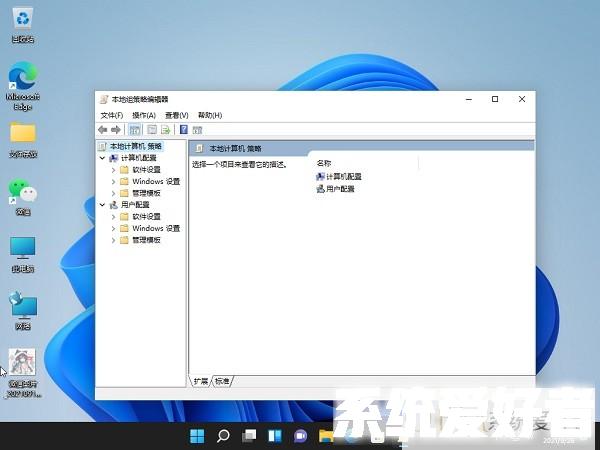
Task: Open the 用户配置 item in right pane
Action: click(x=339, y=188)
